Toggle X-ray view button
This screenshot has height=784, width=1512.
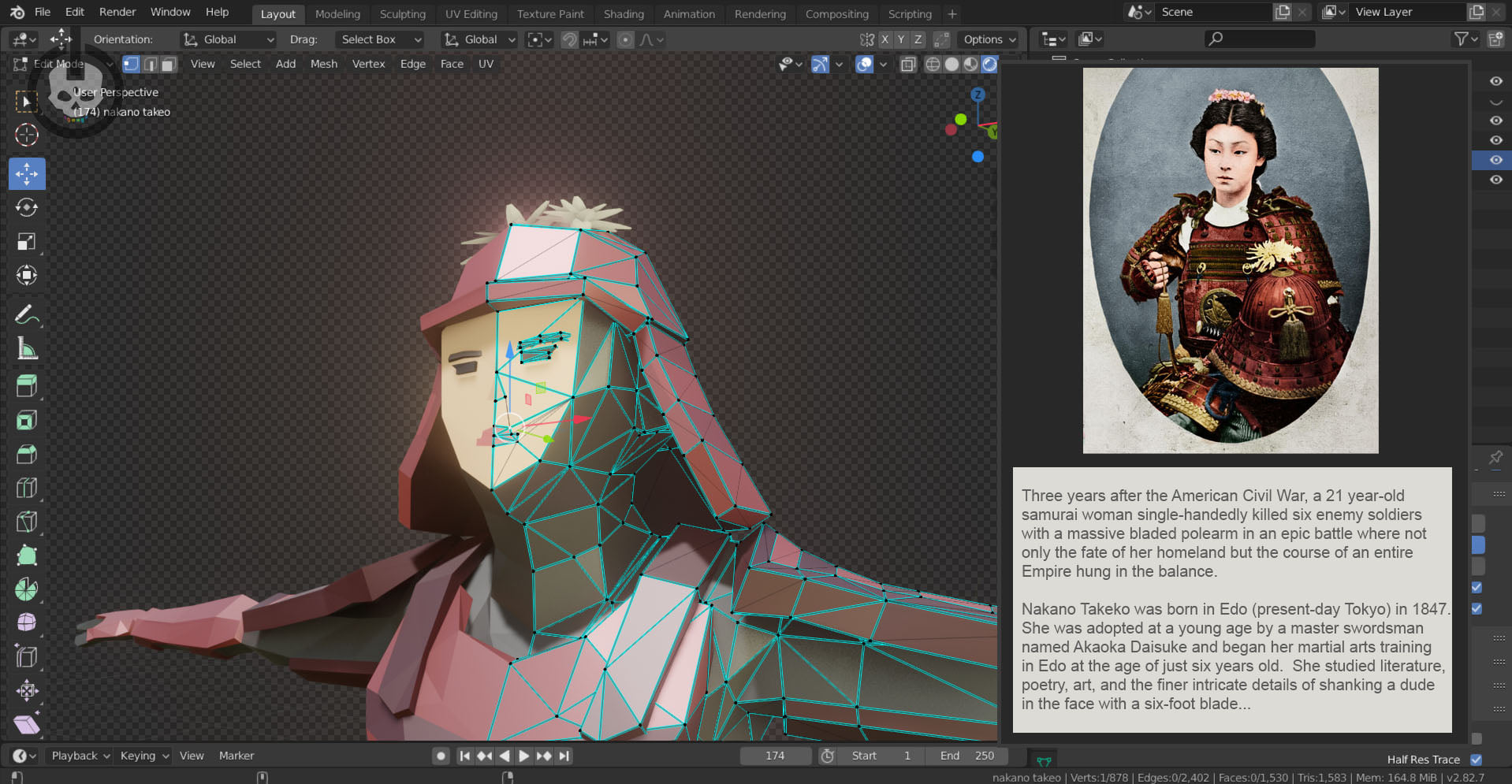(x=908, y=64)
